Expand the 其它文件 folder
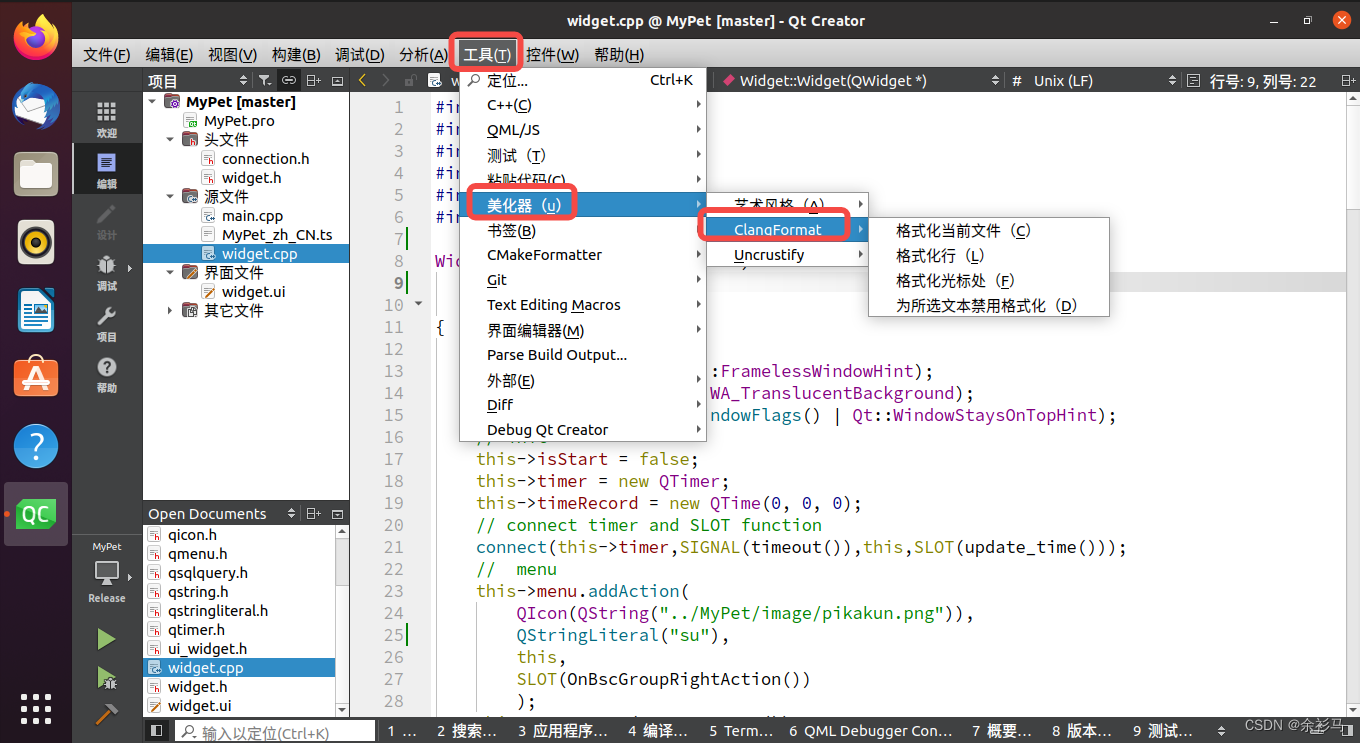The height and width of the screenshot is (743, 1360). coord(170,311)
